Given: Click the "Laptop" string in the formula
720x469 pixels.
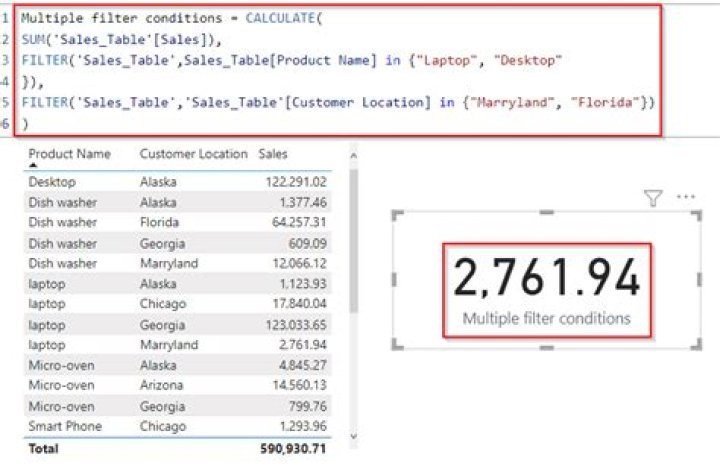Looking at the screenshot, I should (x=446, y=61).
